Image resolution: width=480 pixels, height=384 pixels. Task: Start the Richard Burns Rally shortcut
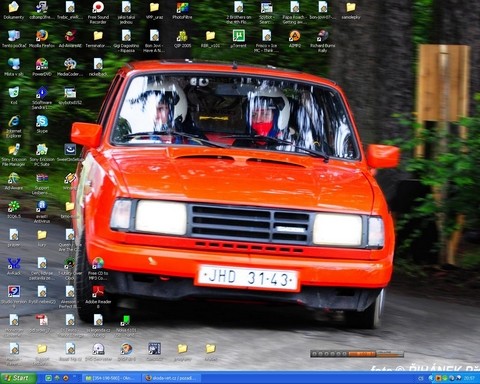pos(323,41)
